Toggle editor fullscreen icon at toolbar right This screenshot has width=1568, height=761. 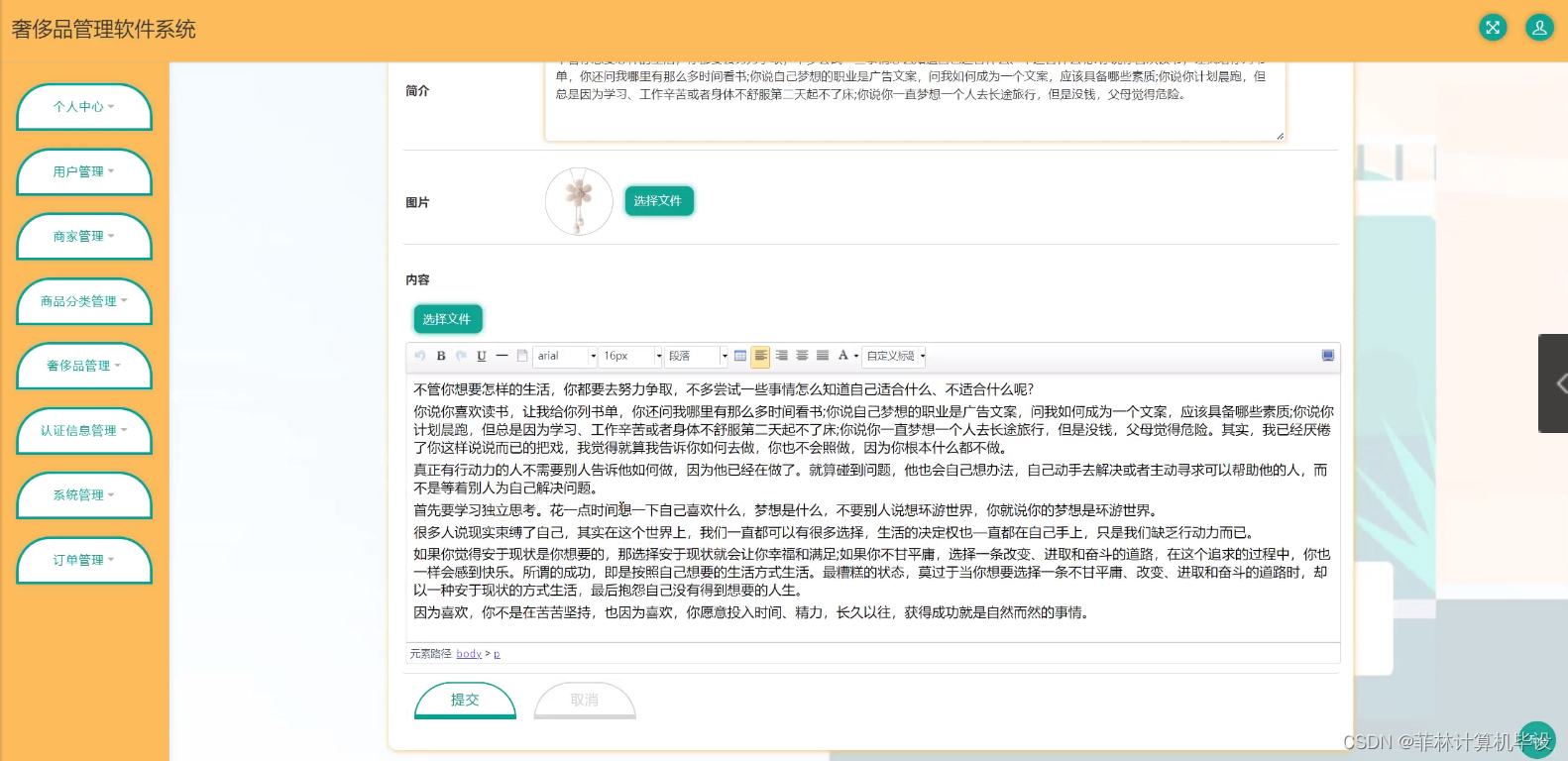pos(1328,356)
